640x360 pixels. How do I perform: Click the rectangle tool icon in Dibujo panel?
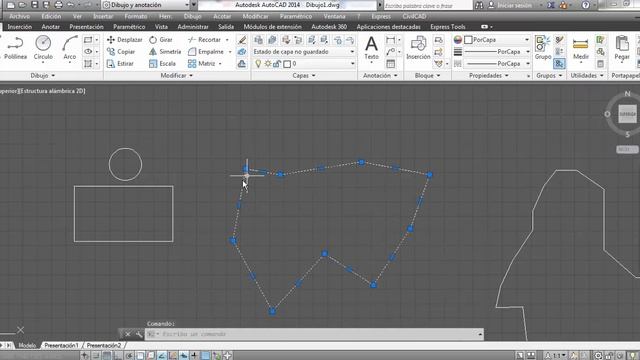(x=88, y=40)
